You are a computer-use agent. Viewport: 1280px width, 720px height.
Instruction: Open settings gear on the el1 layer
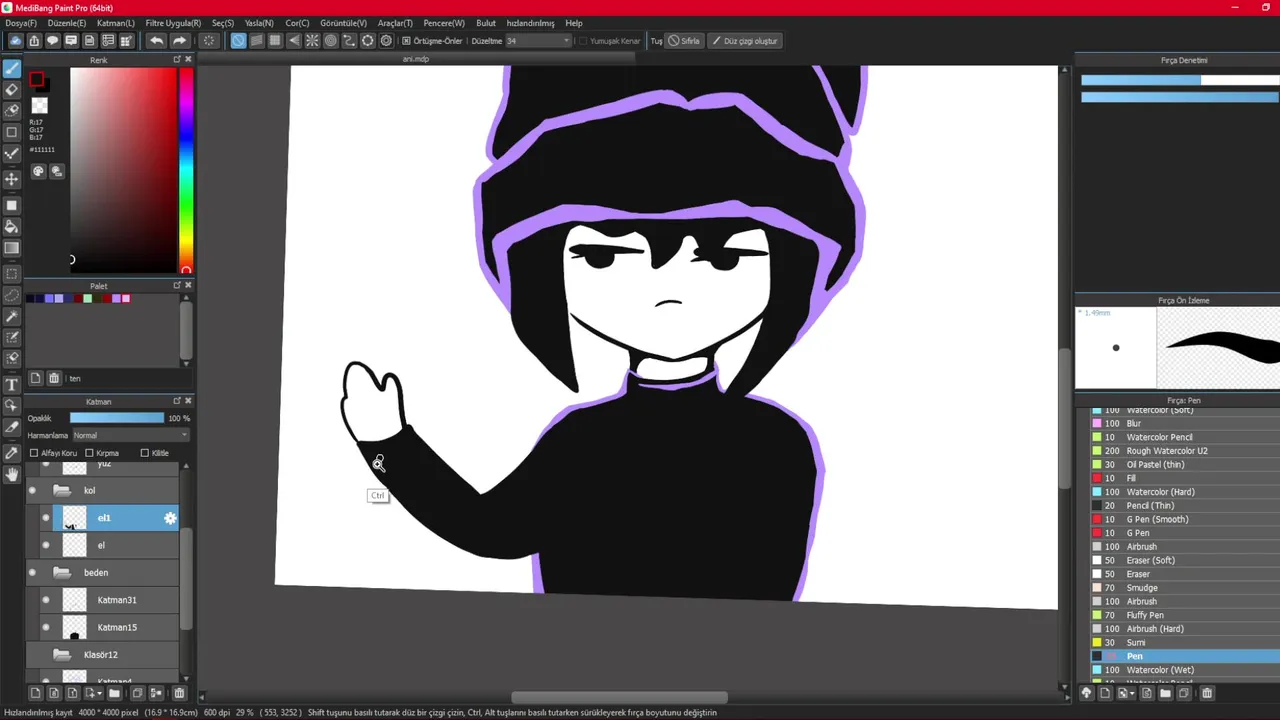point(170,518)
